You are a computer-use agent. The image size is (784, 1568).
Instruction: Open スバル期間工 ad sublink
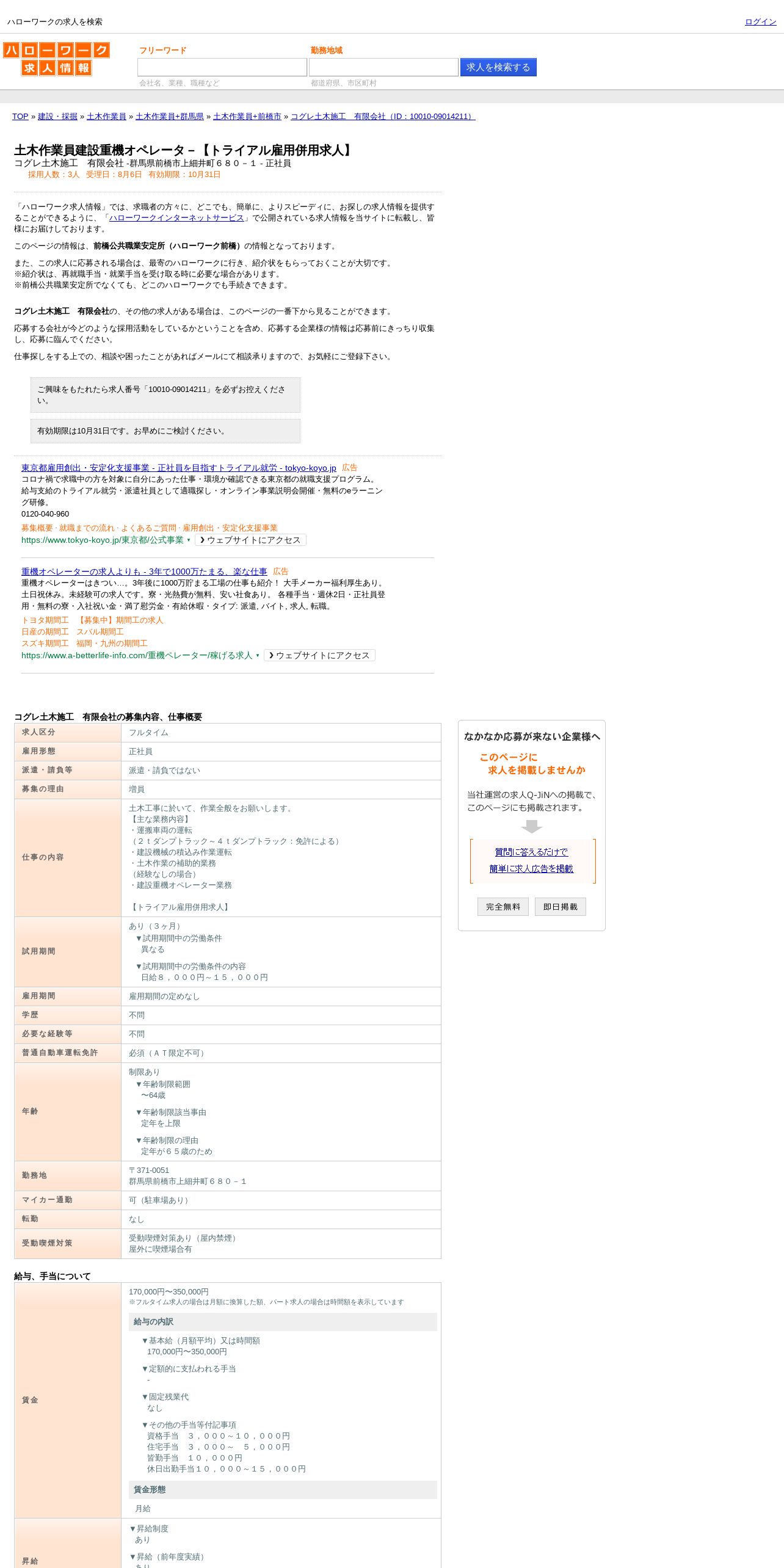[100, 632]
